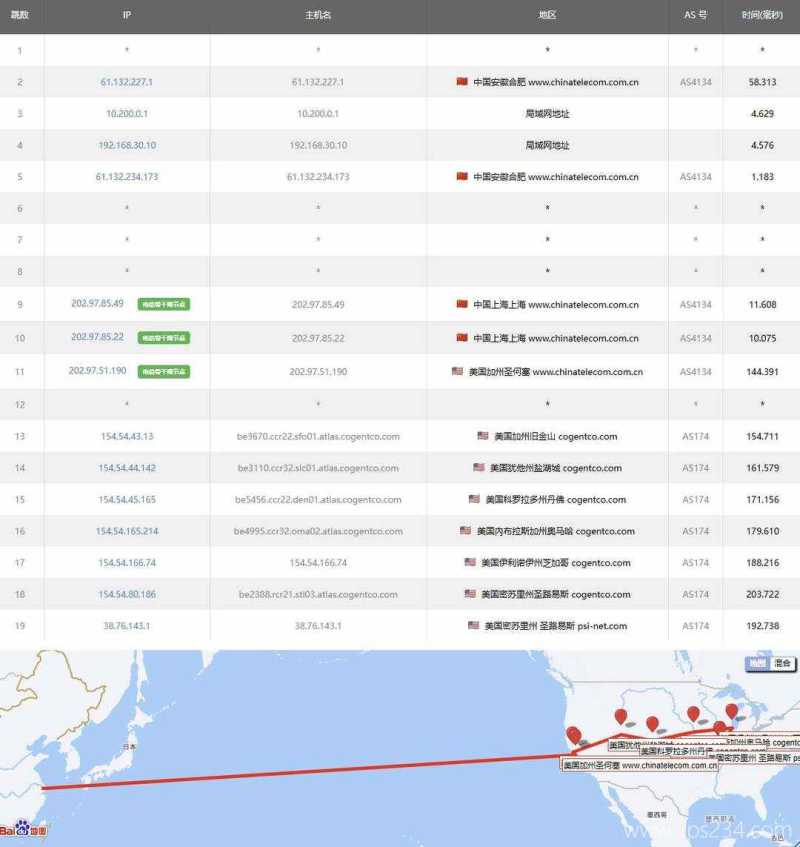The width and height of the screenshot is (800, 847).
Task: Switch the map to 地图 view
Action: [757, 661]
